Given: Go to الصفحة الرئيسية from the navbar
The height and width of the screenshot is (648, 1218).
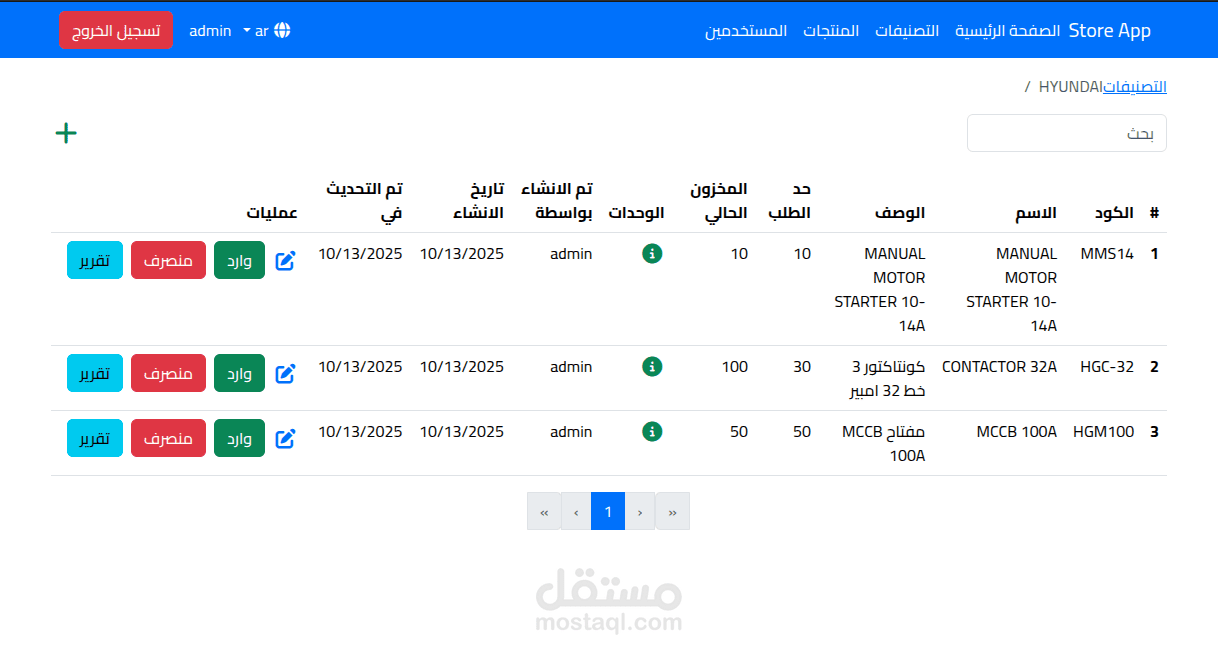Looking at the screenshot, I should (x=1006, y=30).
